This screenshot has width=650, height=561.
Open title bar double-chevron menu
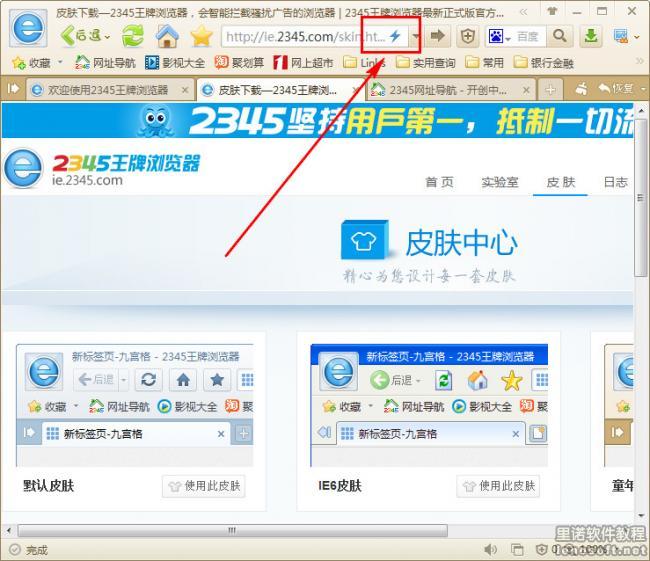pyautogui.click(x=524, y=12)
